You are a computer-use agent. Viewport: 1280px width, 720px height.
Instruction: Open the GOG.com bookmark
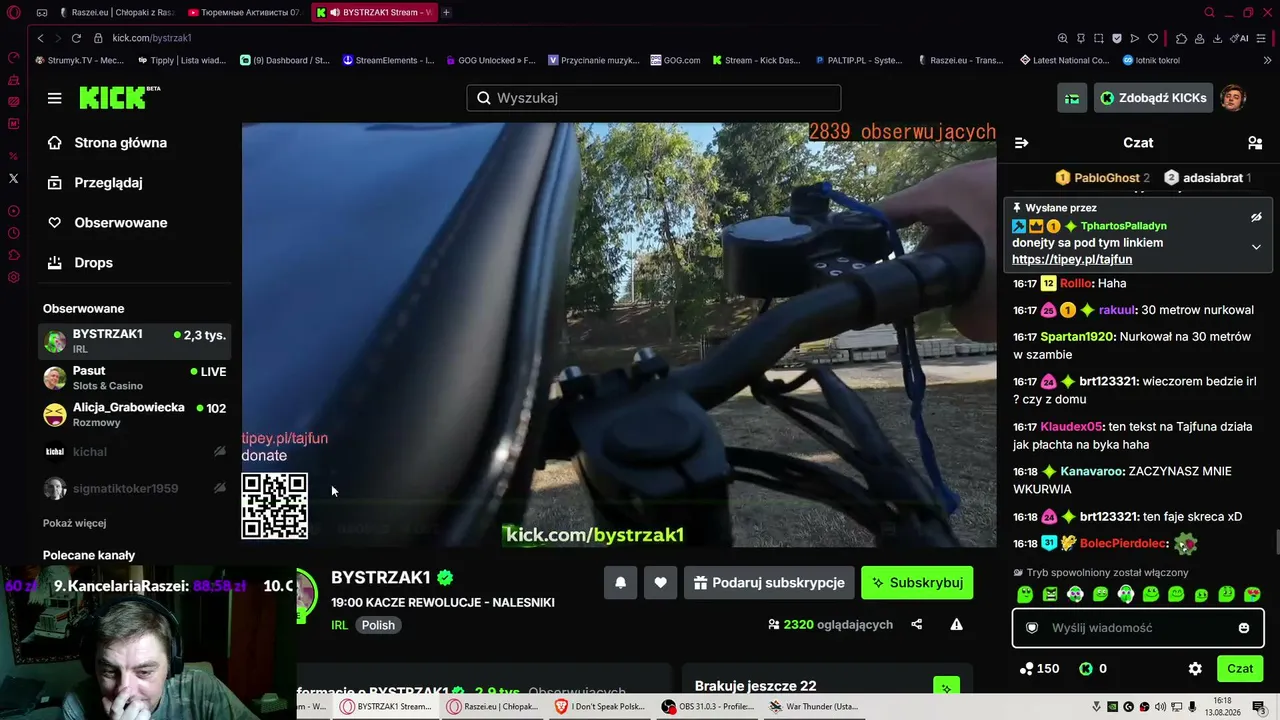coord(675,60)
